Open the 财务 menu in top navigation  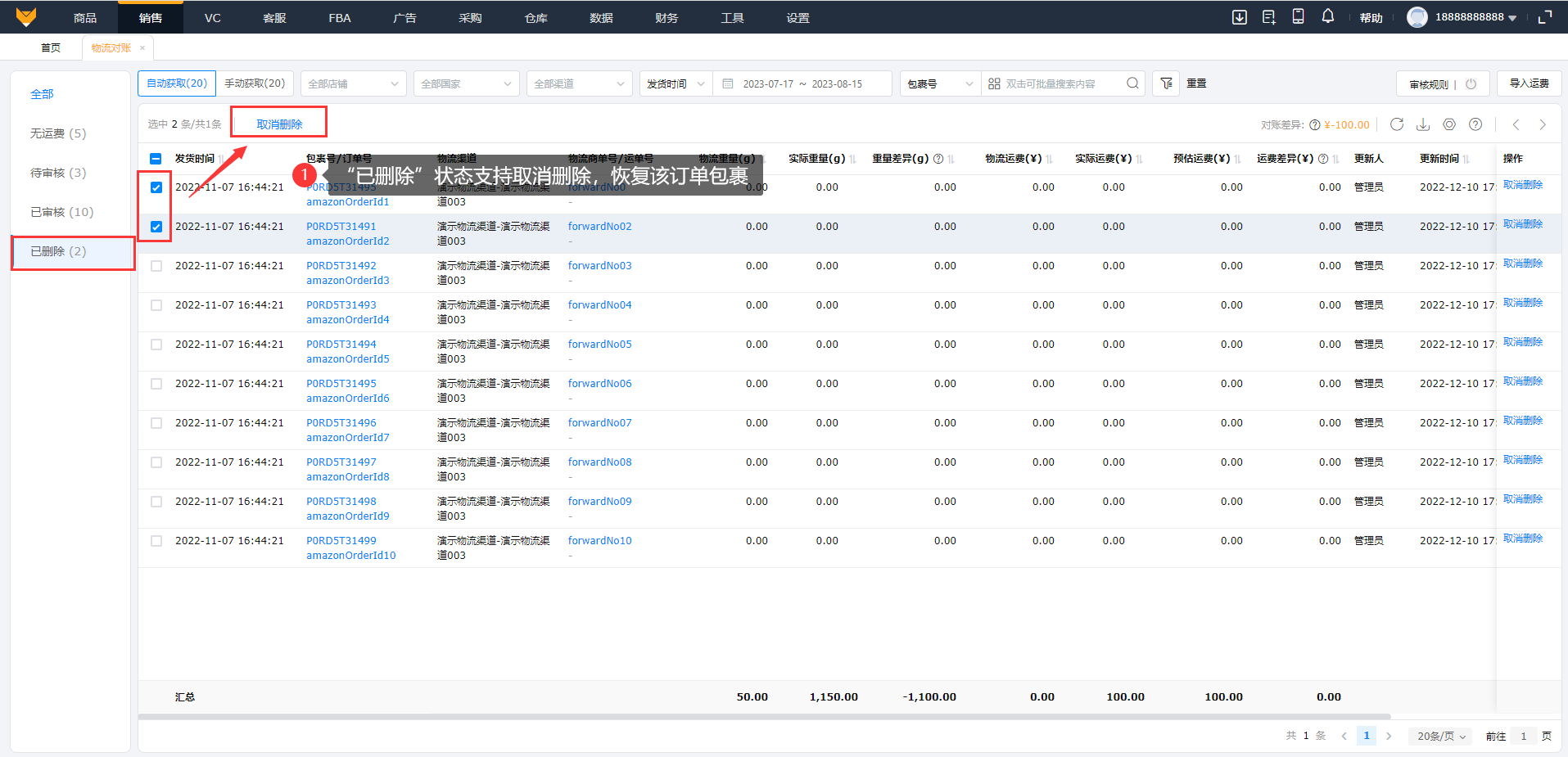(667, 18)
